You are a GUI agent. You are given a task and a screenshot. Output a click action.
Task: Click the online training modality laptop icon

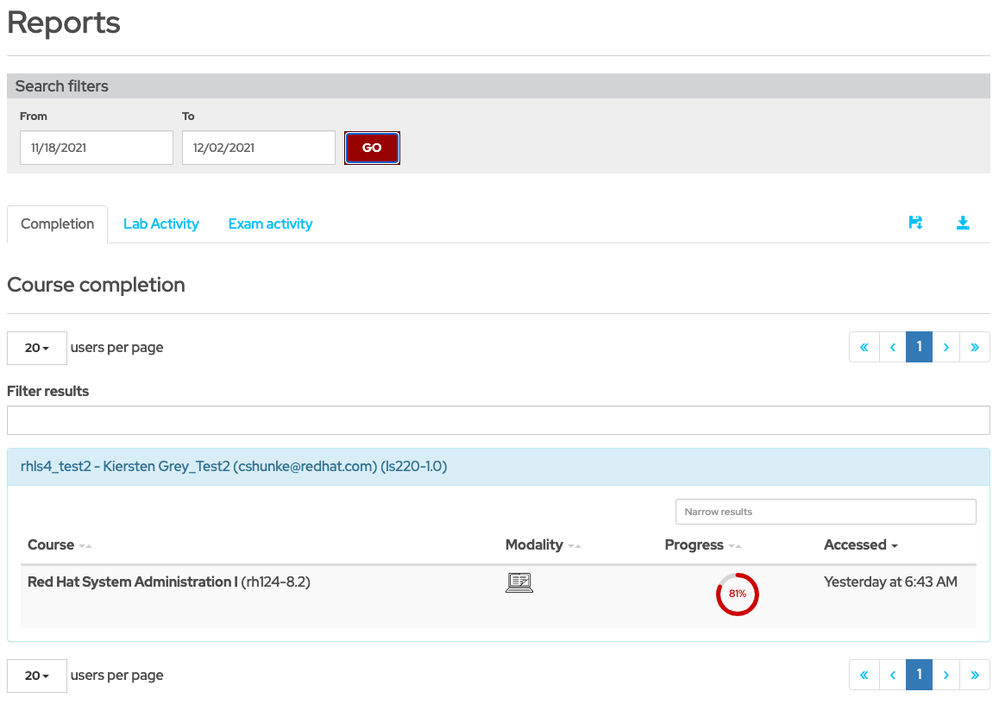[519, 583]
